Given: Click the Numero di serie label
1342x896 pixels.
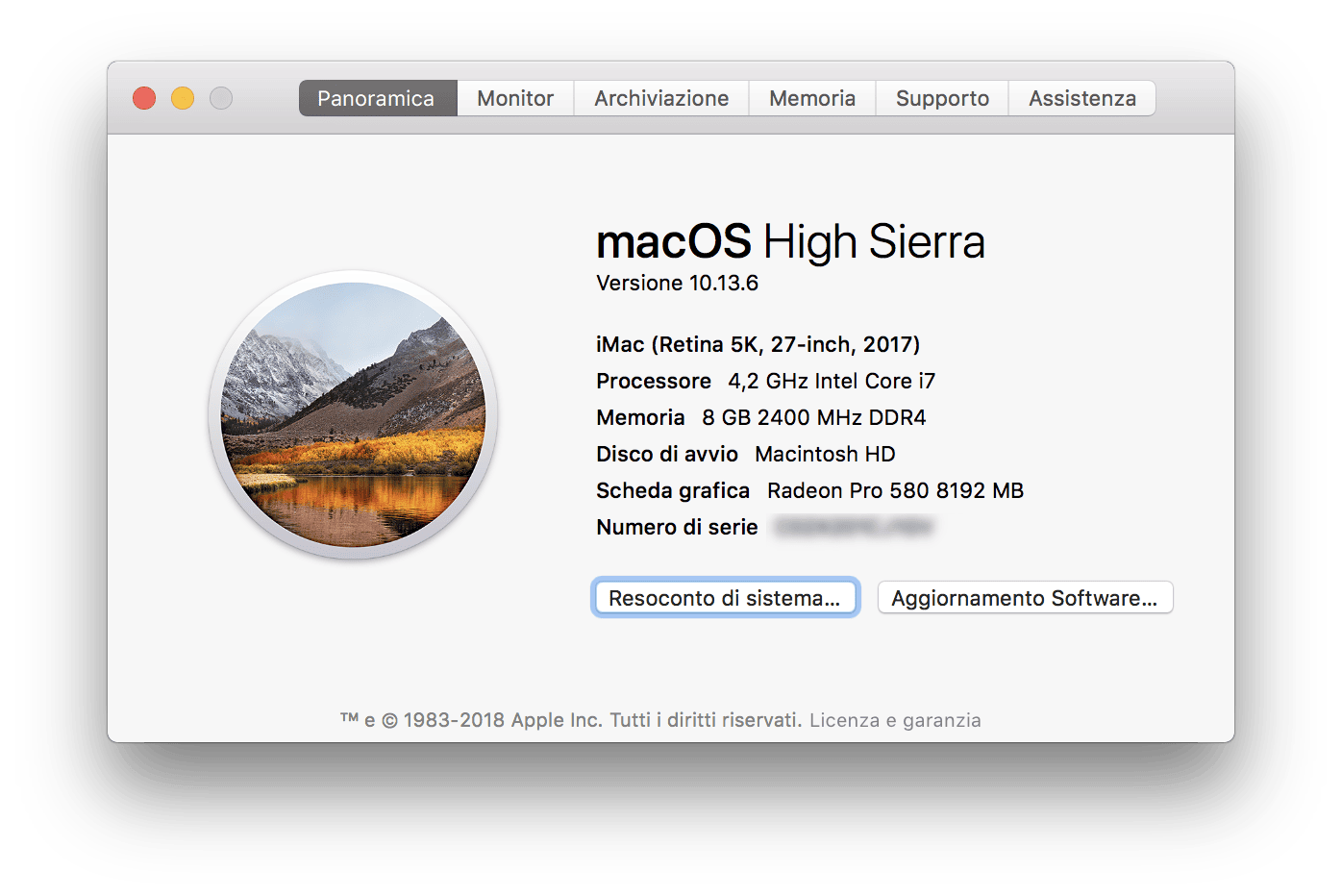Looking at the screenshot, I should point(677,527).
